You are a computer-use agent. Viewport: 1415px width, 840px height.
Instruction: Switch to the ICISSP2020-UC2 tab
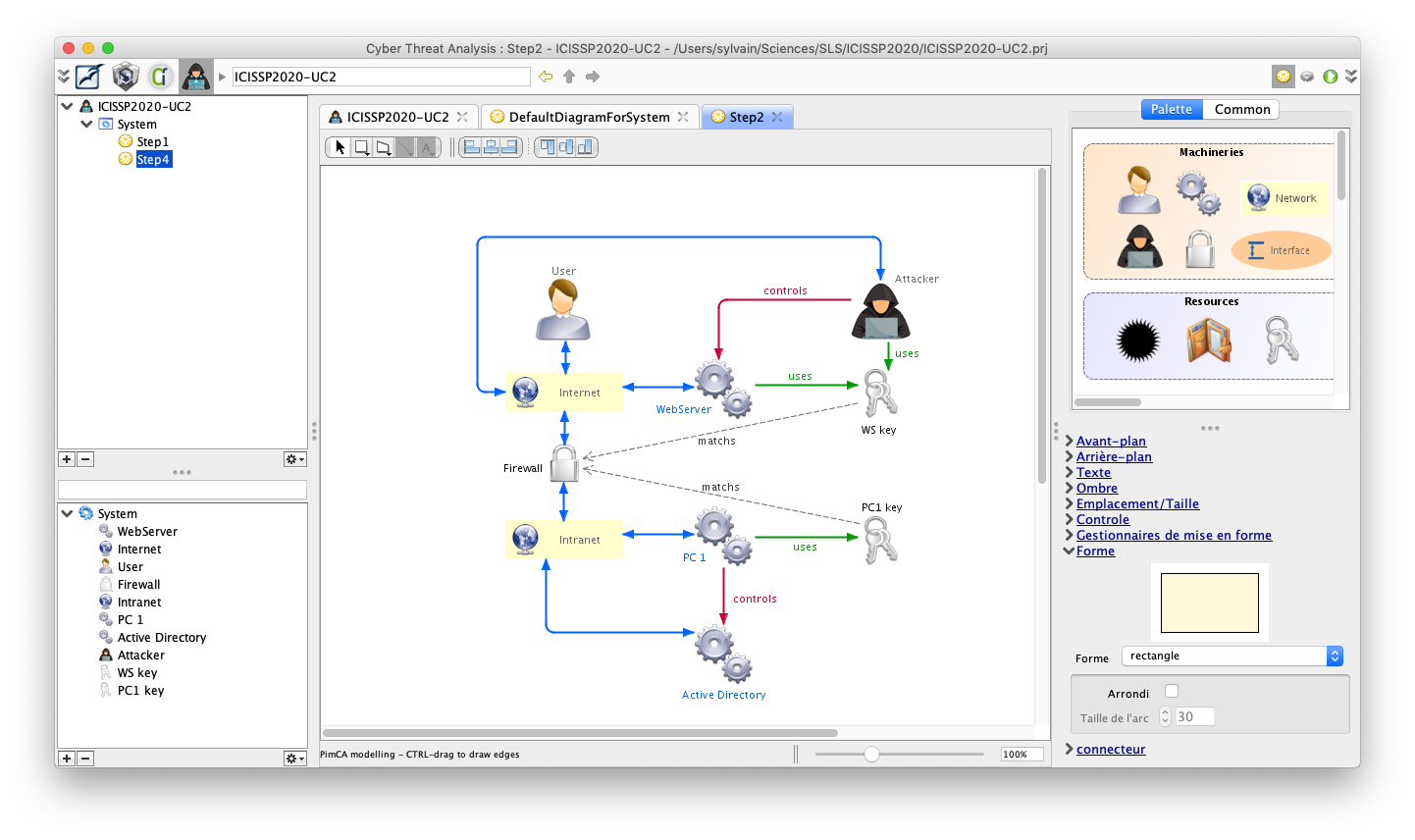click(398, 117)
